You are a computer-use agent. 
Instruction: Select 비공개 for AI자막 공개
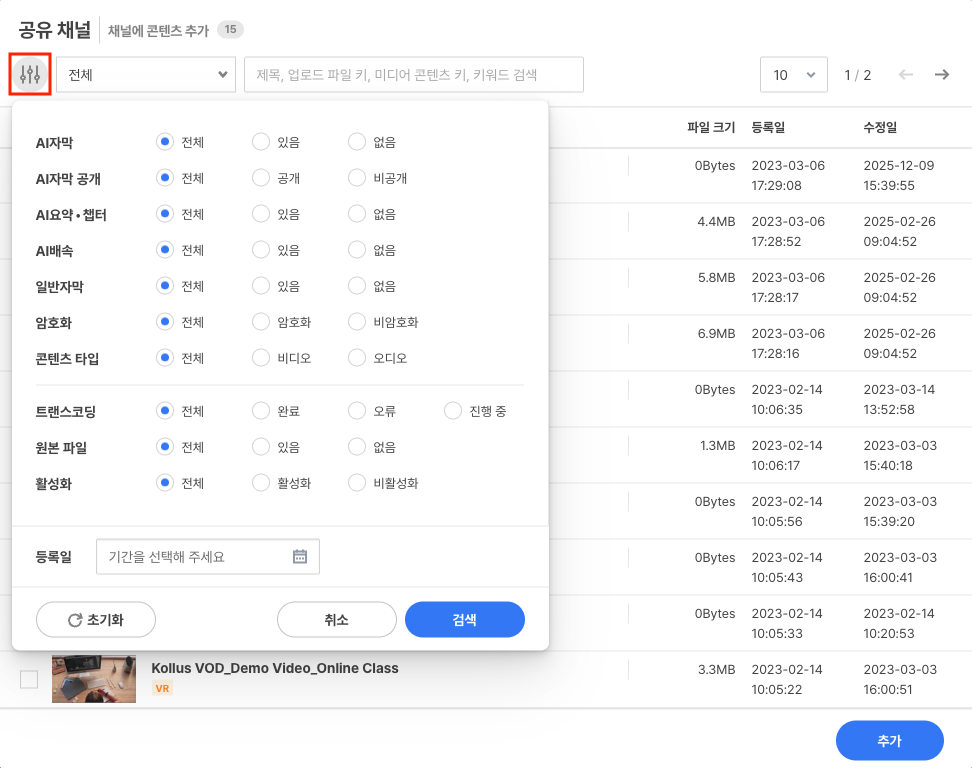[356, 178]
